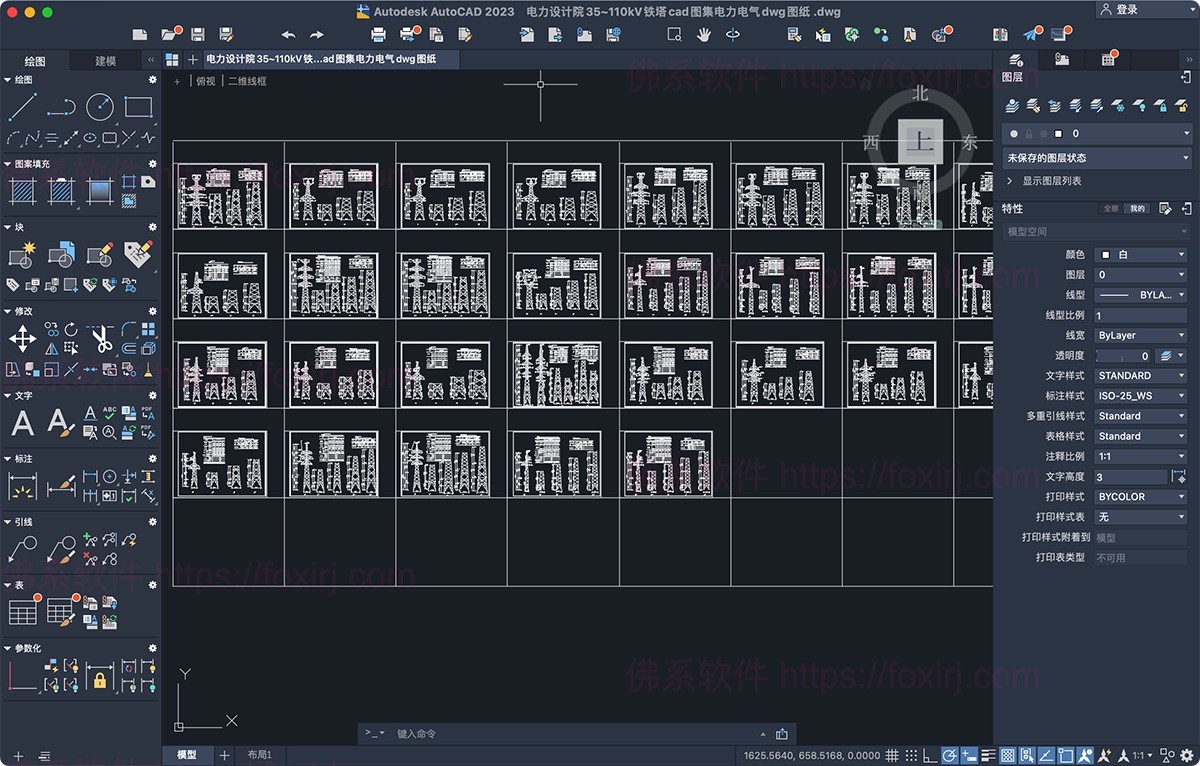The image size is (1200, 766).
Task: Open the annotation scale 1:1 dropdown
Action: 1147,755
